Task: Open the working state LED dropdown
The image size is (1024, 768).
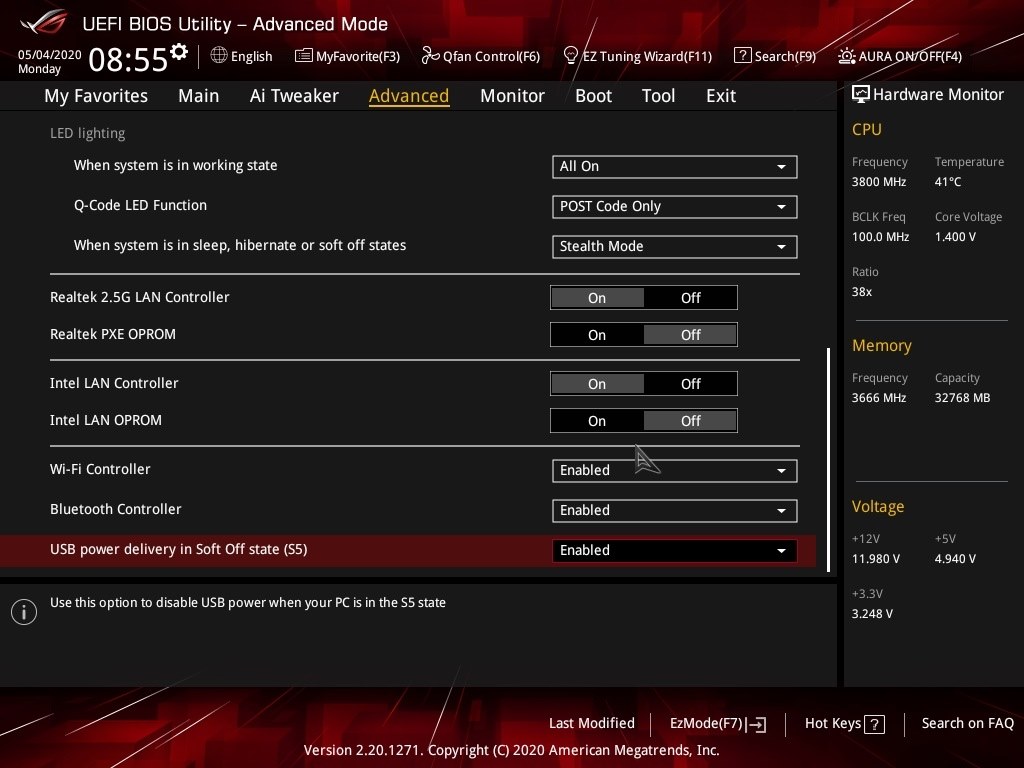Action: coord(675,167)
